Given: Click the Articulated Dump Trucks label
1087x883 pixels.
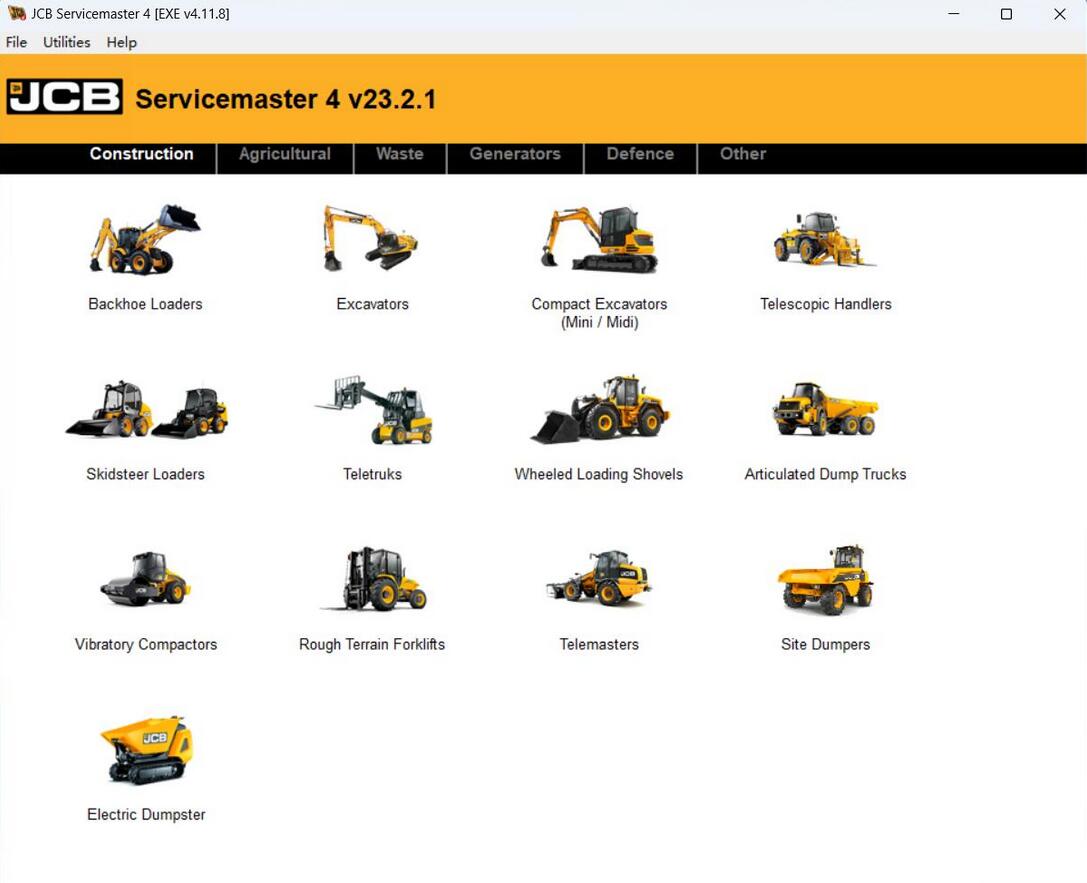Looking at the screenshot, I should point(826,475).
